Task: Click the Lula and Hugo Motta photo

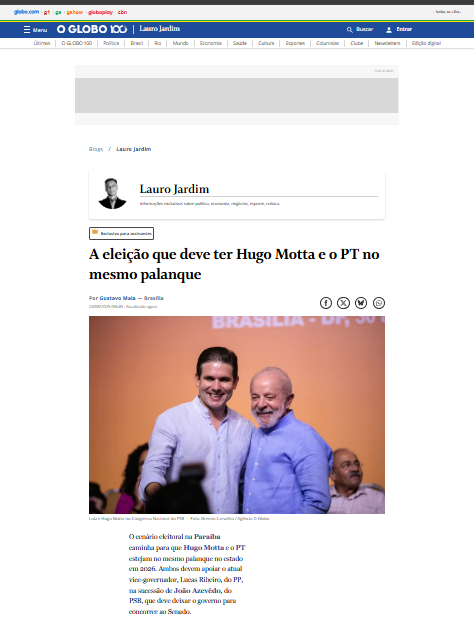Action: click(237, 415)
